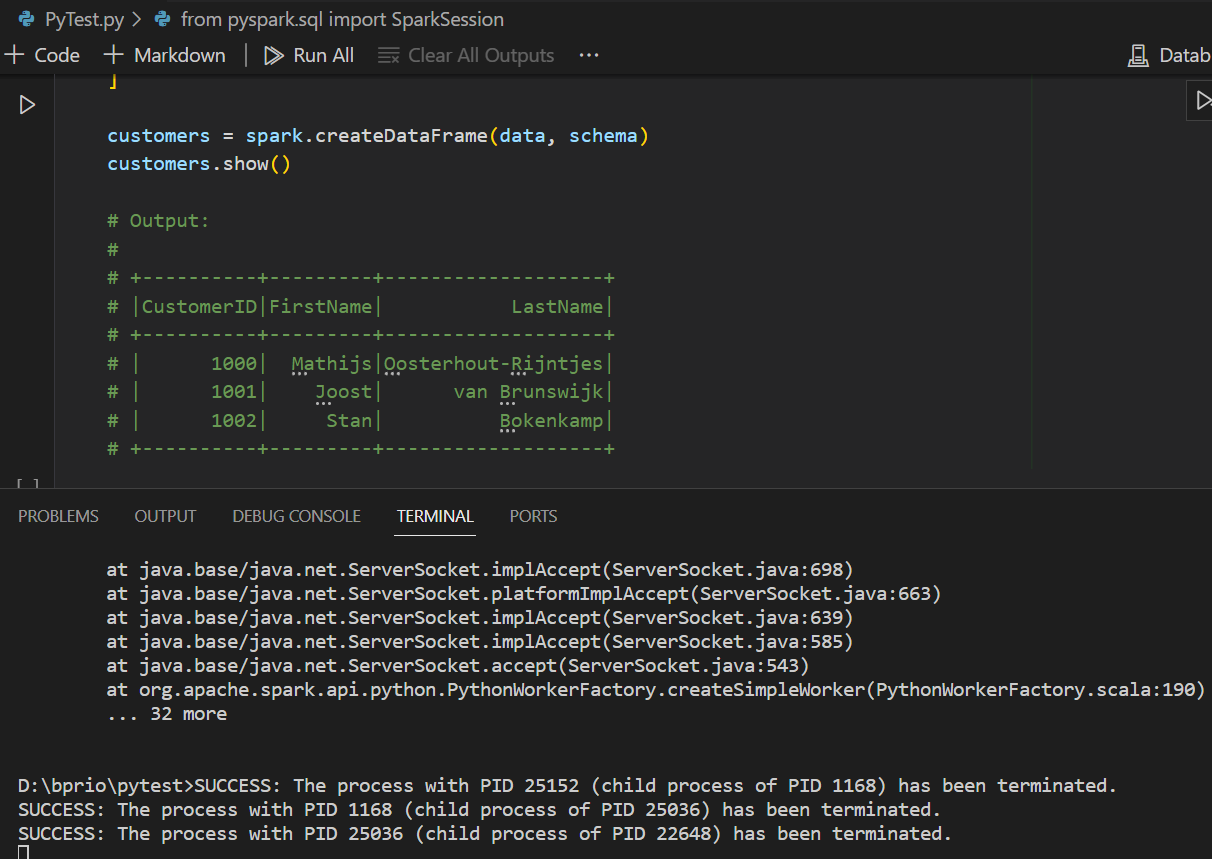
Task: Click the plus icon next to Markdown
Action: point(113,55)
